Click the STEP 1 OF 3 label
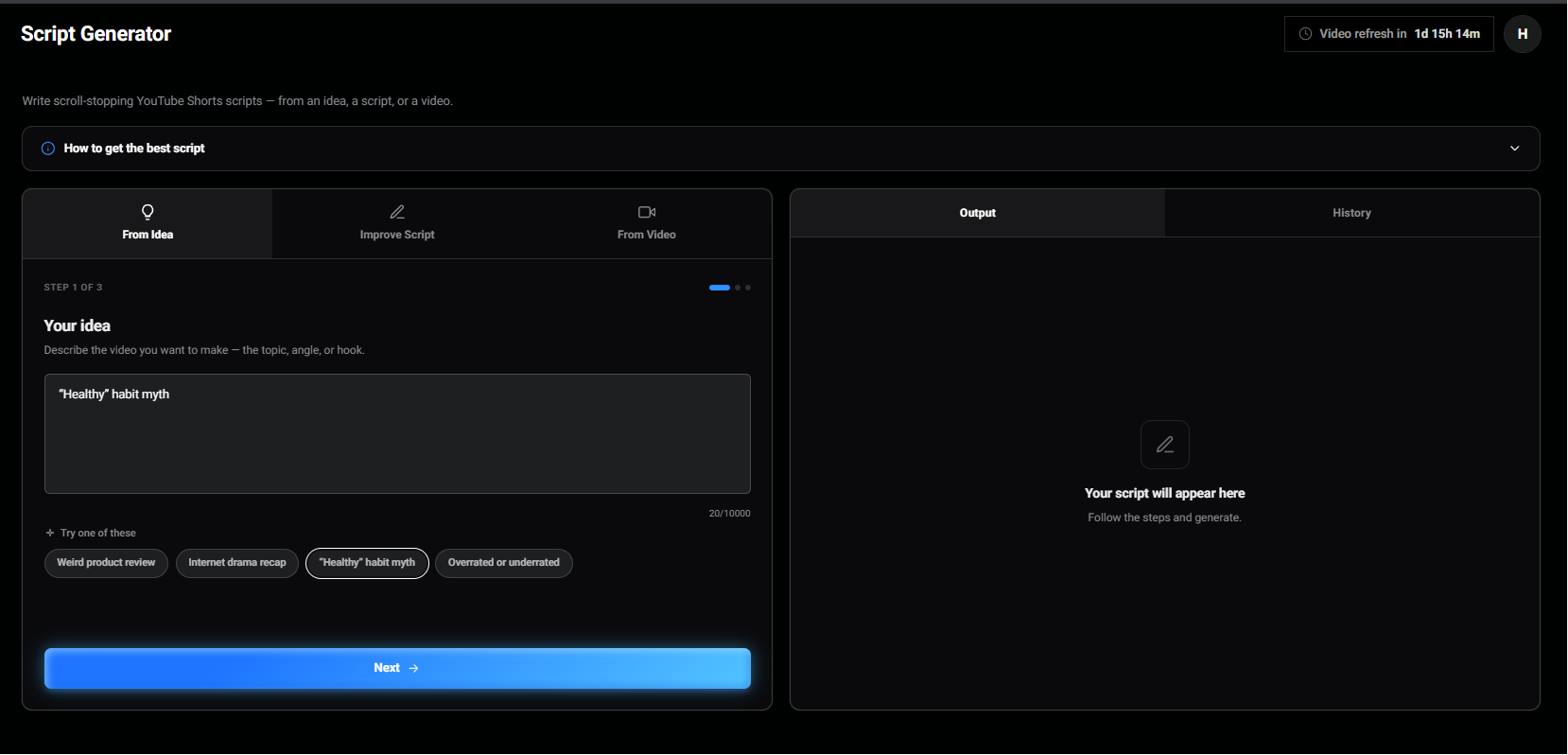Screen dimensions: 1568x755 [73, 288]
